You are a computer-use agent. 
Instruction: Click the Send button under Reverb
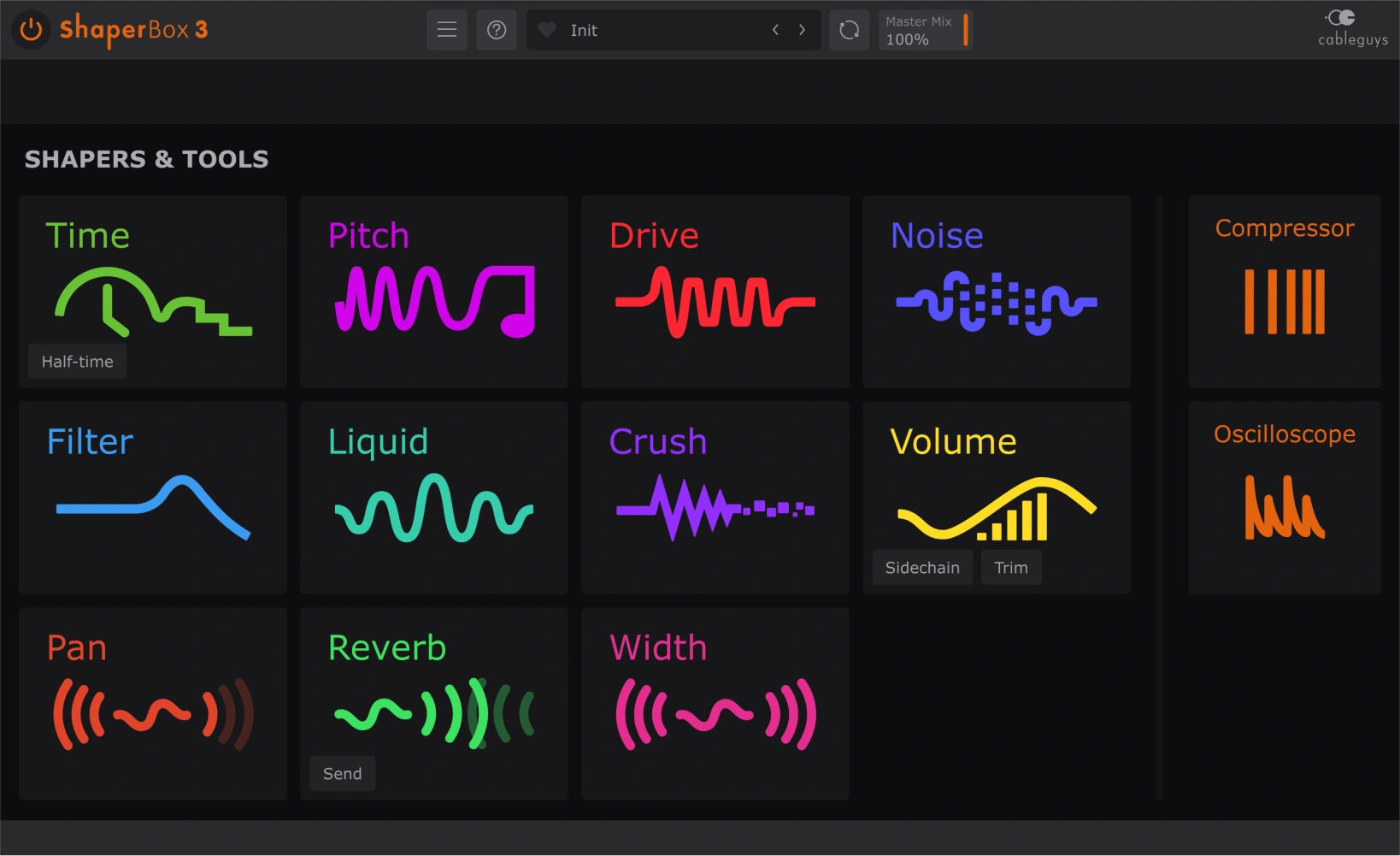342,774
